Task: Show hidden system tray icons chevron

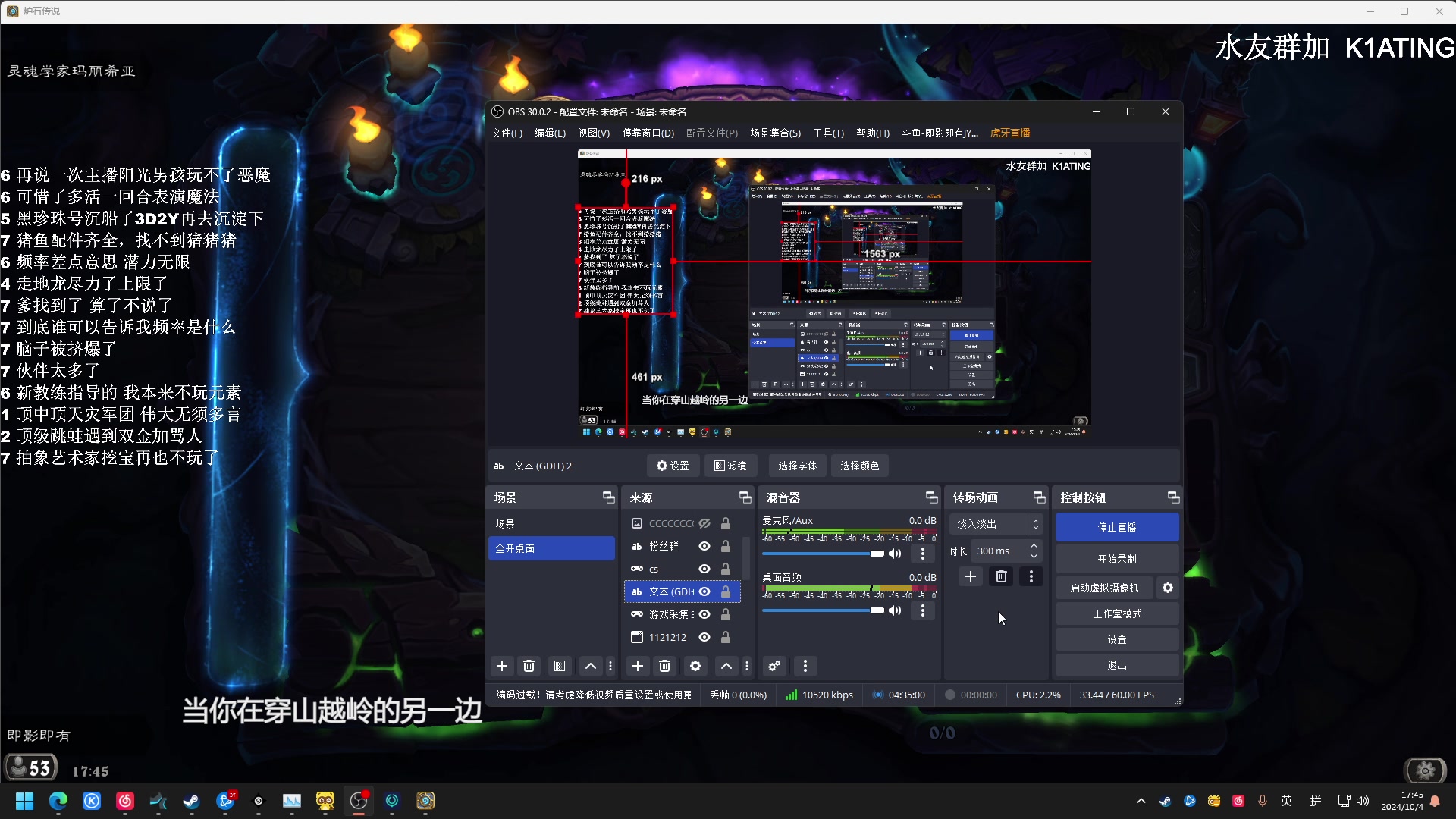Action: (1141, 801)
